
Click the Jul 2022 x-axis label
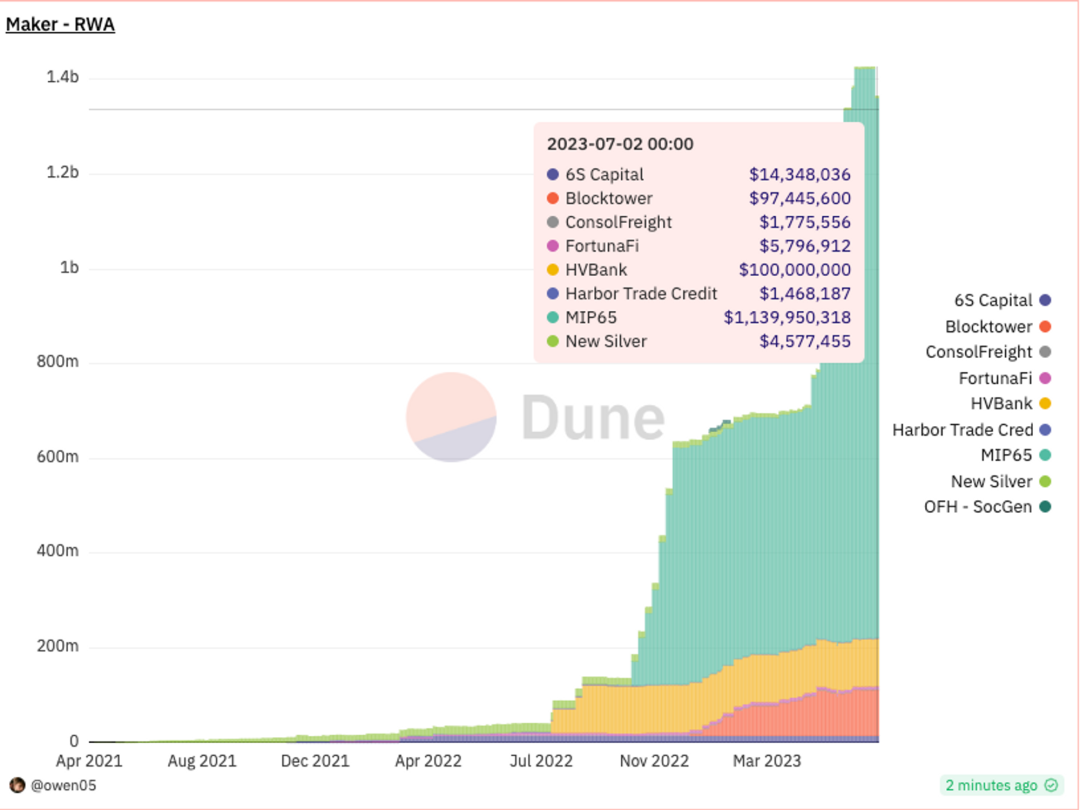[x=541, y=761]
